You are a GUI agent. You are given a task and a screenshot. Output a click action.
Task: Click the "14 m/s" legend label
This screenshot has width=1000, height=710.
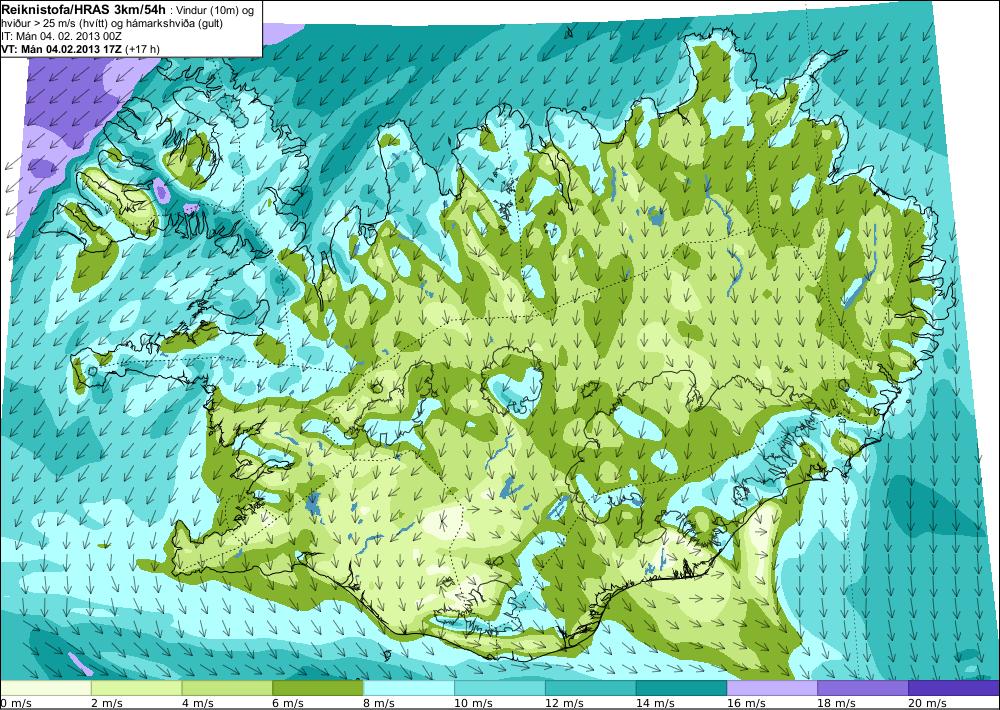tap(655, 703)
